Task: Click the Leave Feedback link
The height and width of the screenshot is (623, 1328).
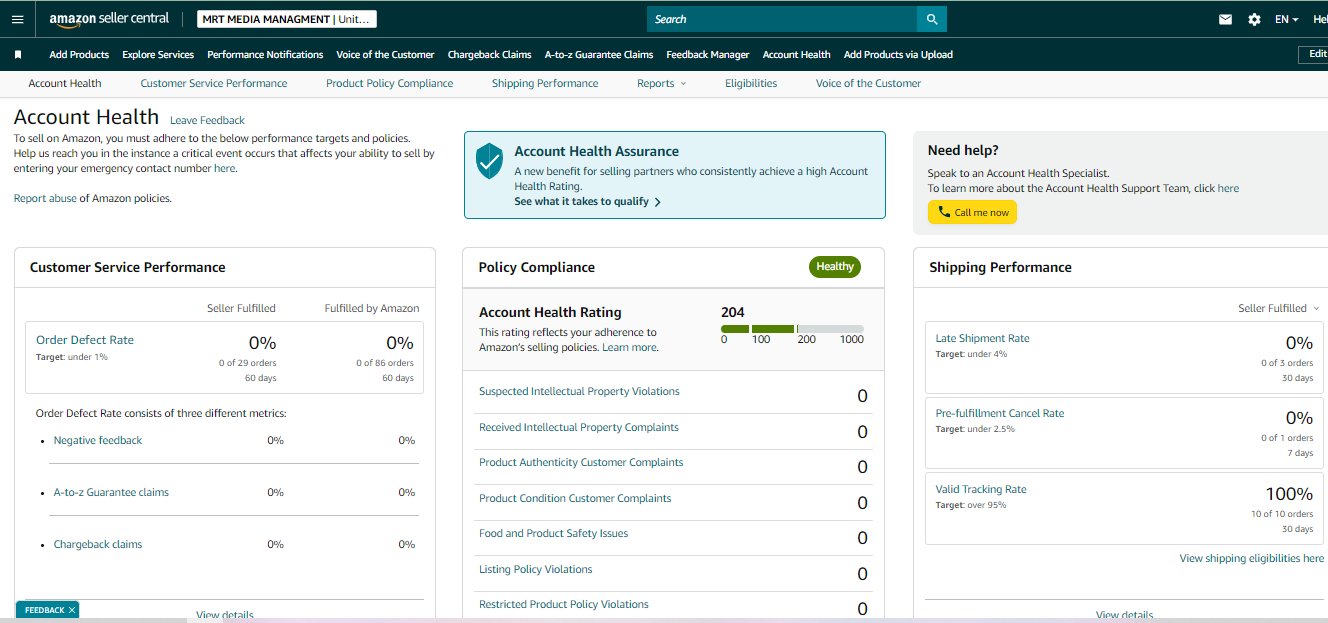Action: tap(207, 120)
